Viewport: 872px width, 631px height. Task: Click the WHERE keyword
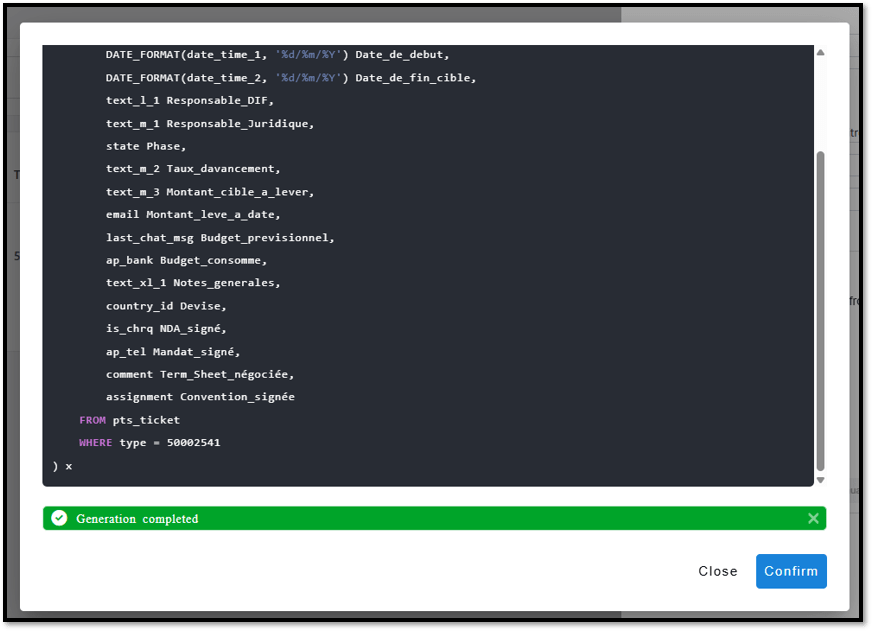point(95,442)
